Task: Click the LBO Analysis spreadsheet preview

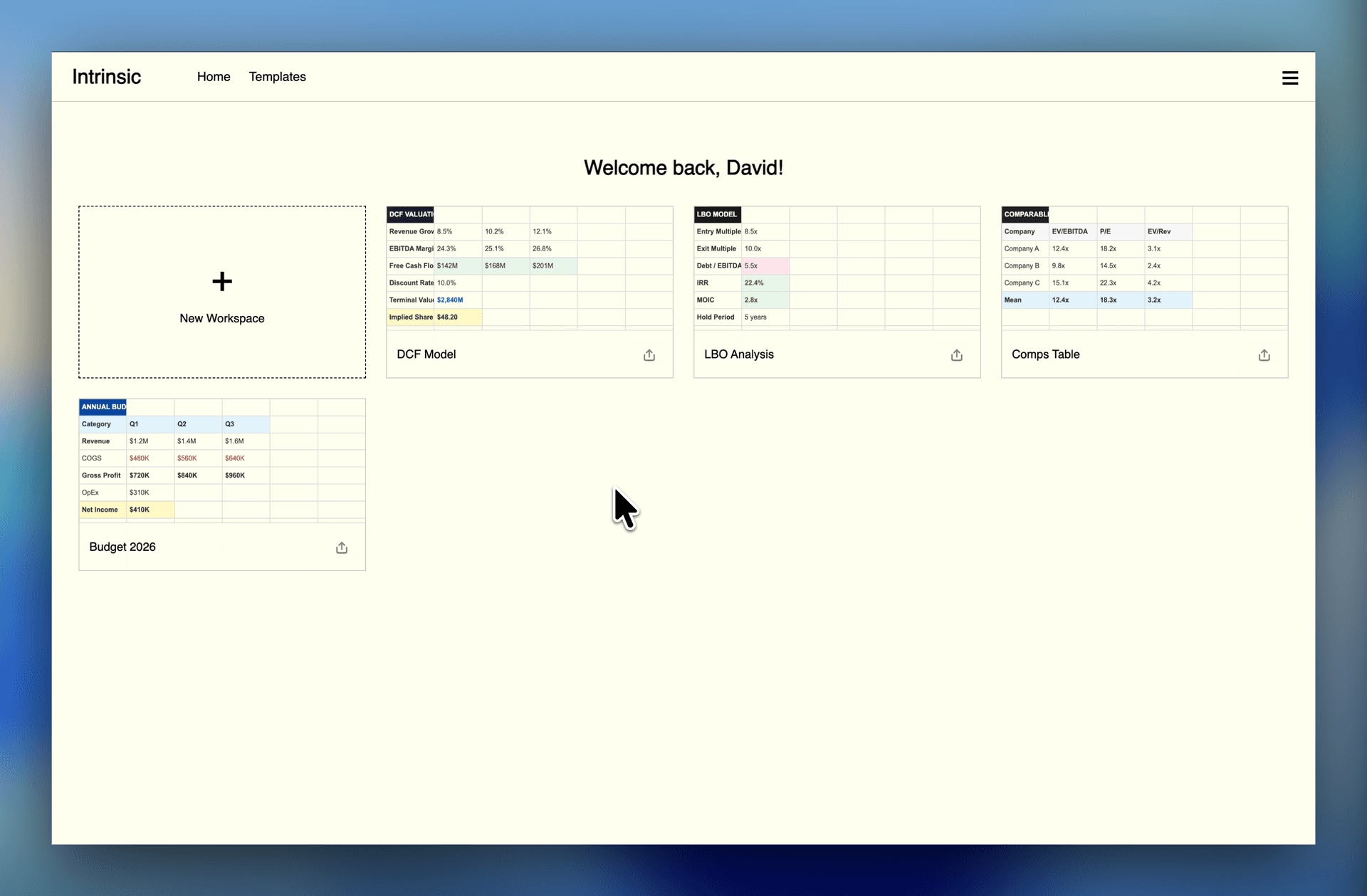Action: (x=837, y=265)
